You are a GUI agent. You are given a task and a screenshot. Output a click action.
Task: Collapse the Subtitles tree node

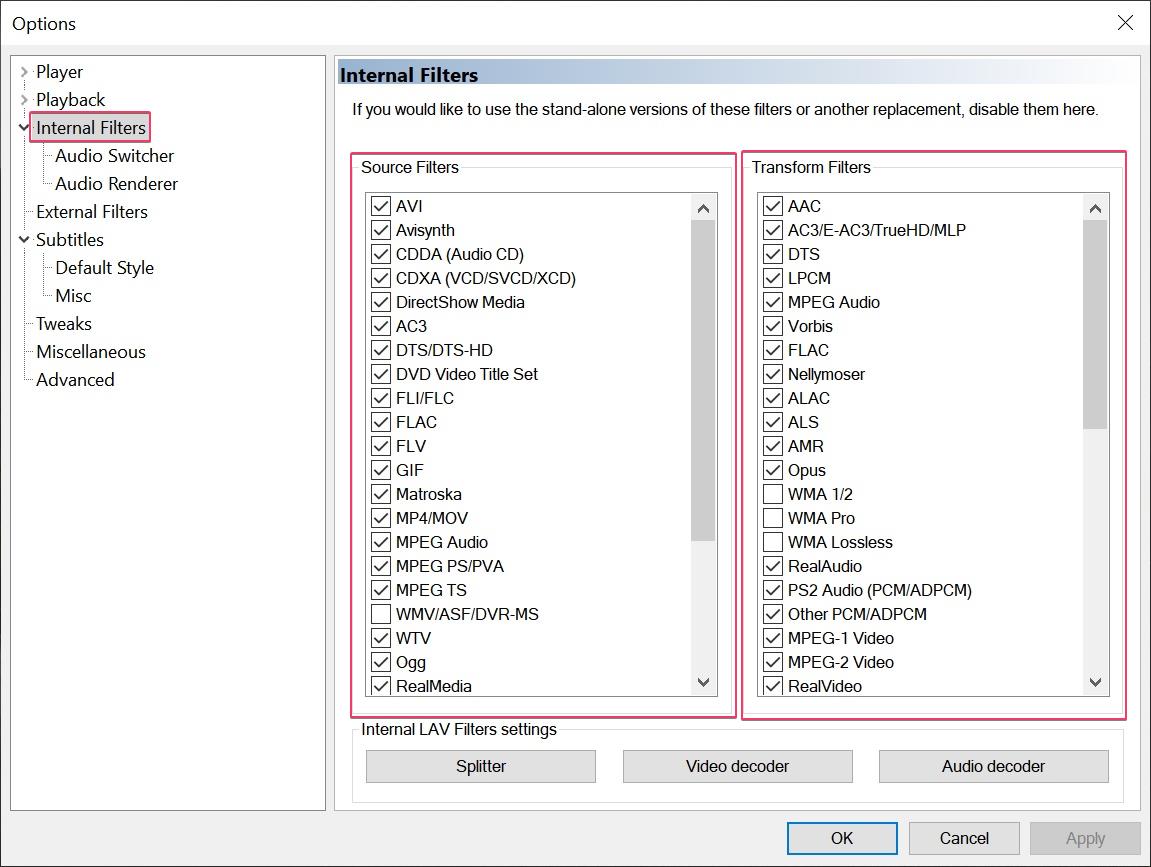pyautogui.click(x=23, y=240)
